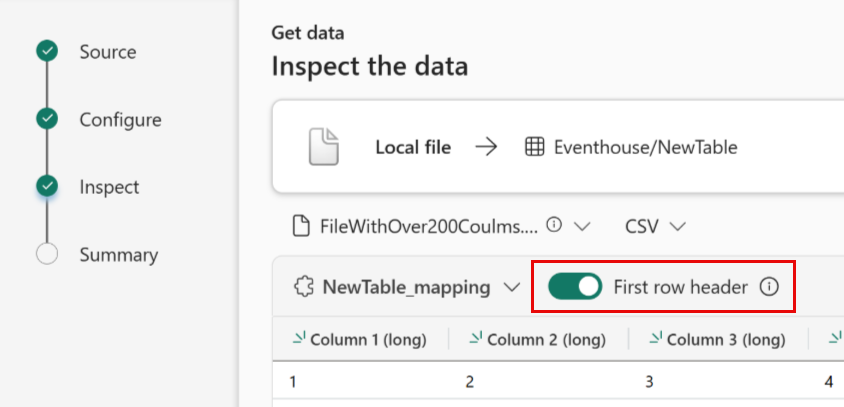The image size is (844, 407).
Task: Click the Local file document icon
Action: (x=324, y=146)
